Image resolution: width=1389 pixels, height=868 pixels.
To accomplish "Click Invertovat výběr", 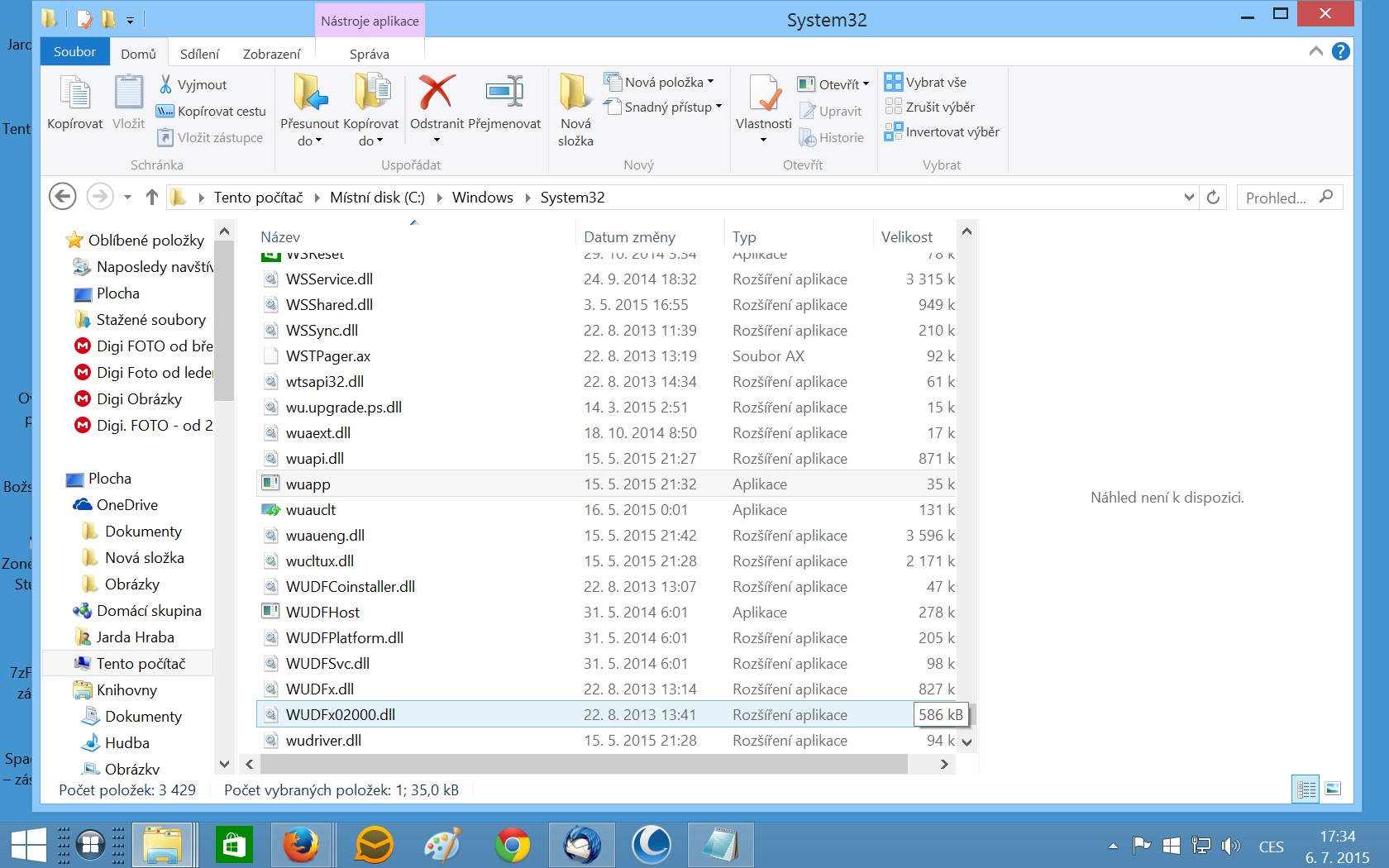I will coord(942,131).
